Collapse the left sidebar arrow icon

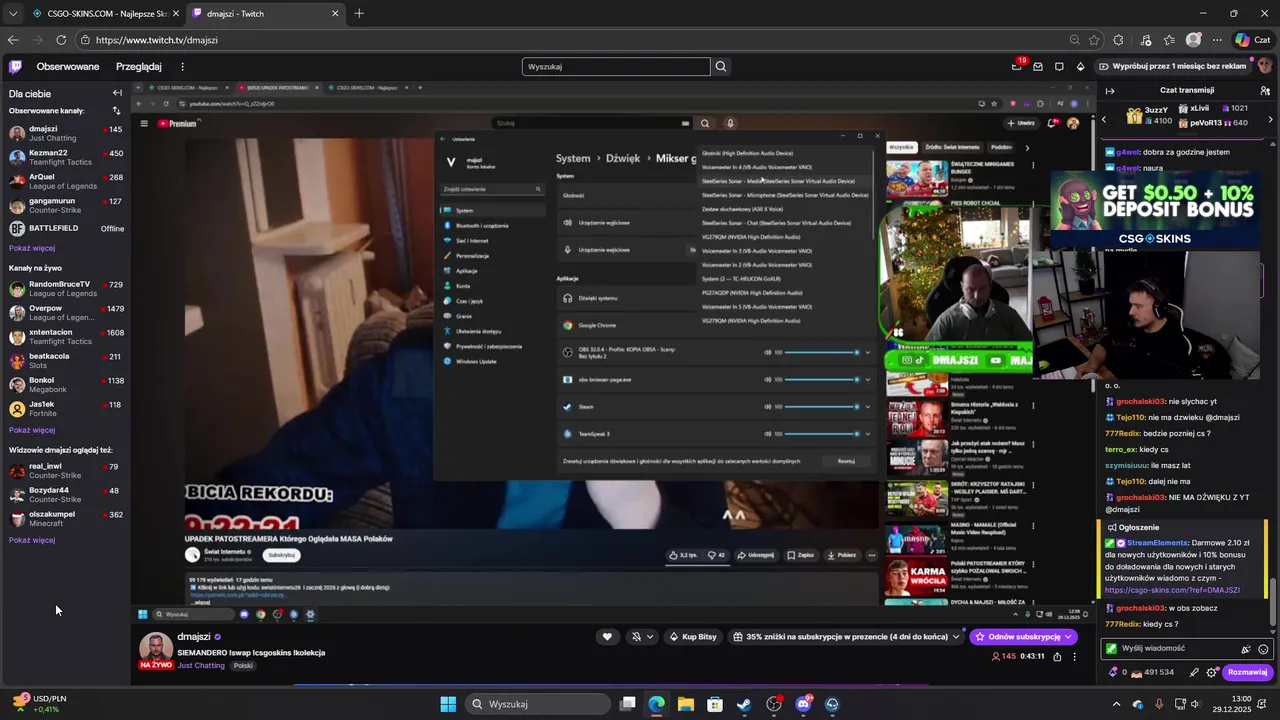pyautogui.click(x=117, y=93)
